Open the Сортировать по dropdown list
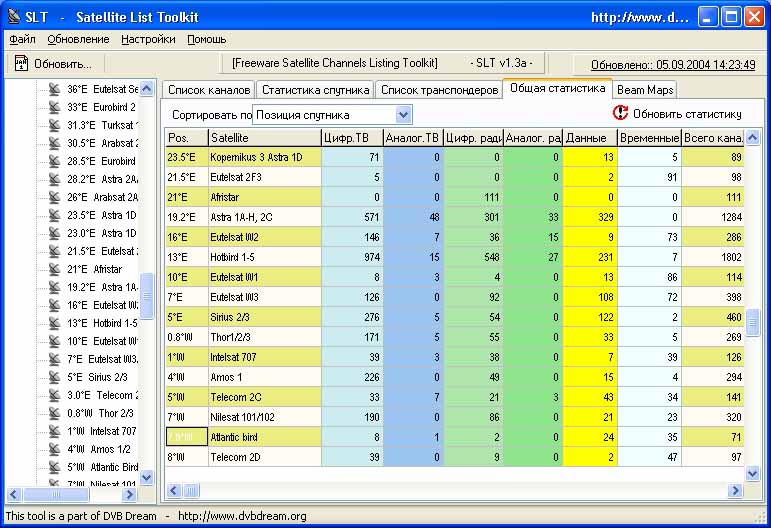This screenshot has width=771, height=528. (403, 115)
